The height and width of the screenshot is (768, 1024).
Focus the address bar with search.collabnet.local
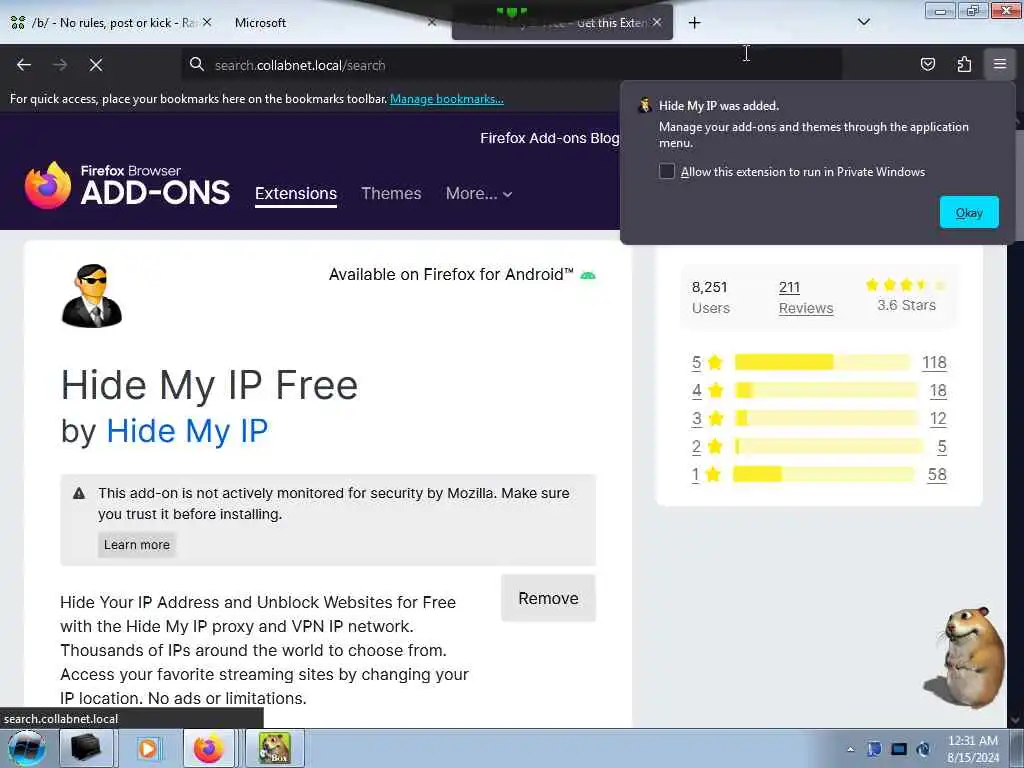point(511,65)
